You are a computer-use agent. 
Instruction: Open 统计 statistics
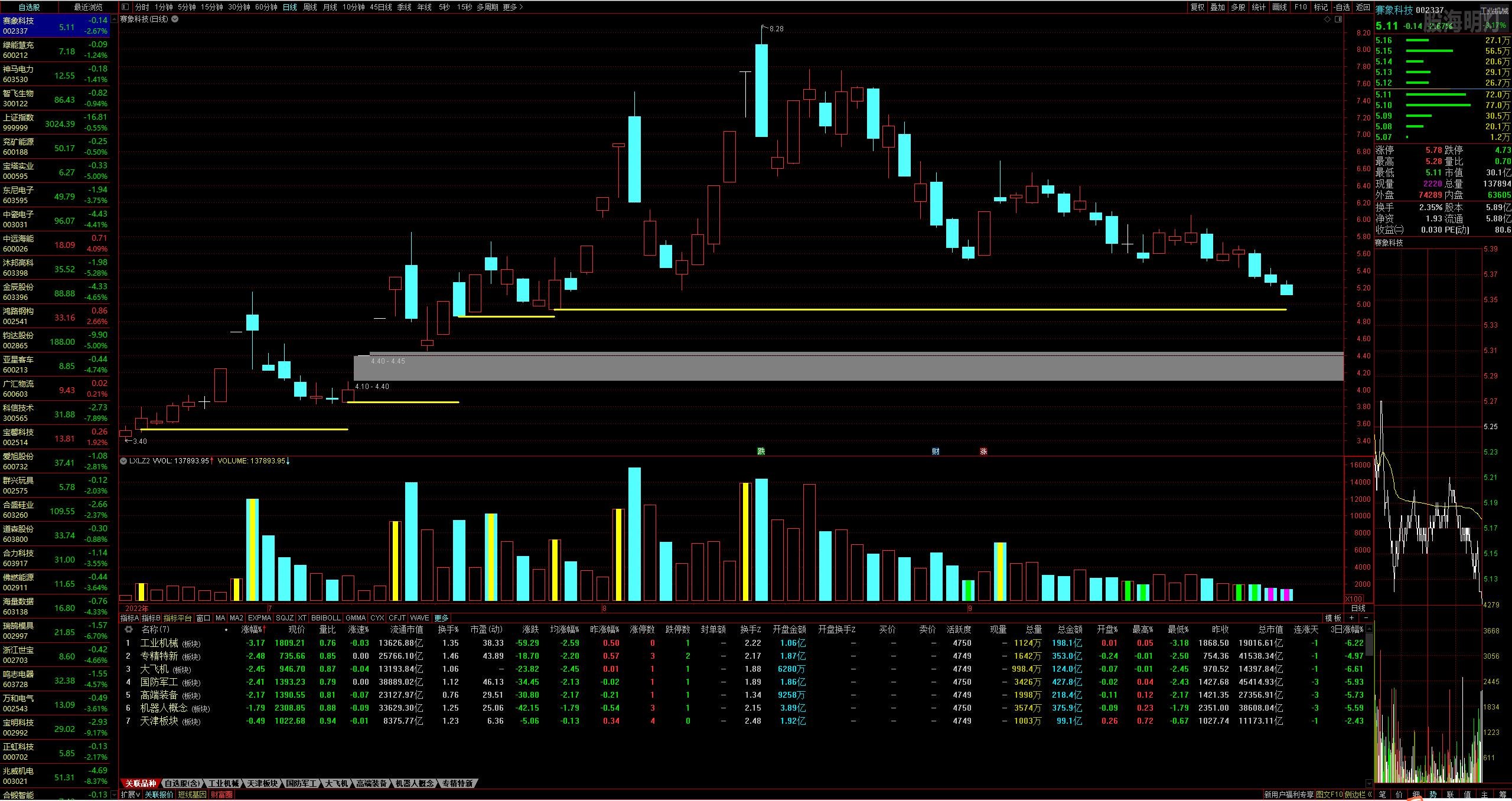1259,7
